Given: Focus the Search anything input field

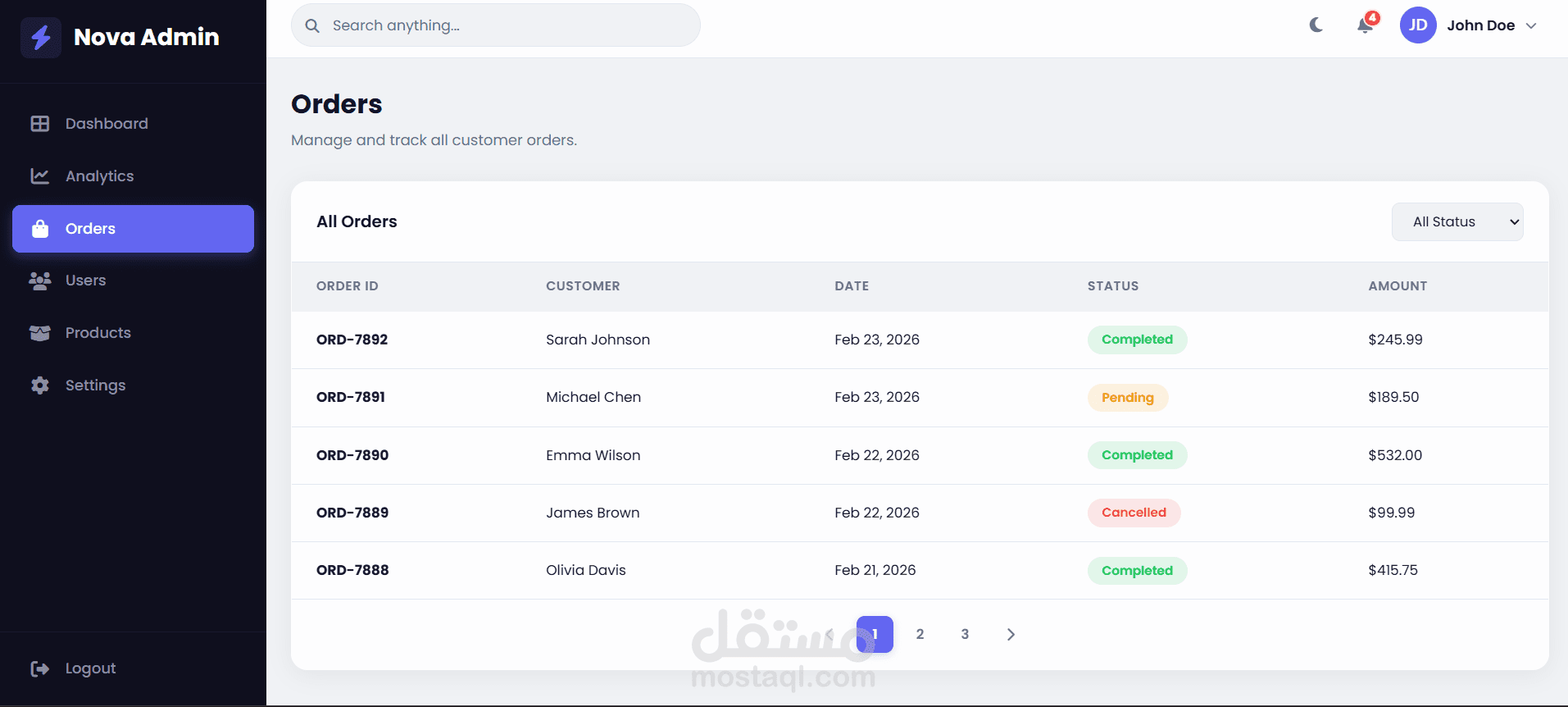Looking at the screenshot, I should (508, 25).
